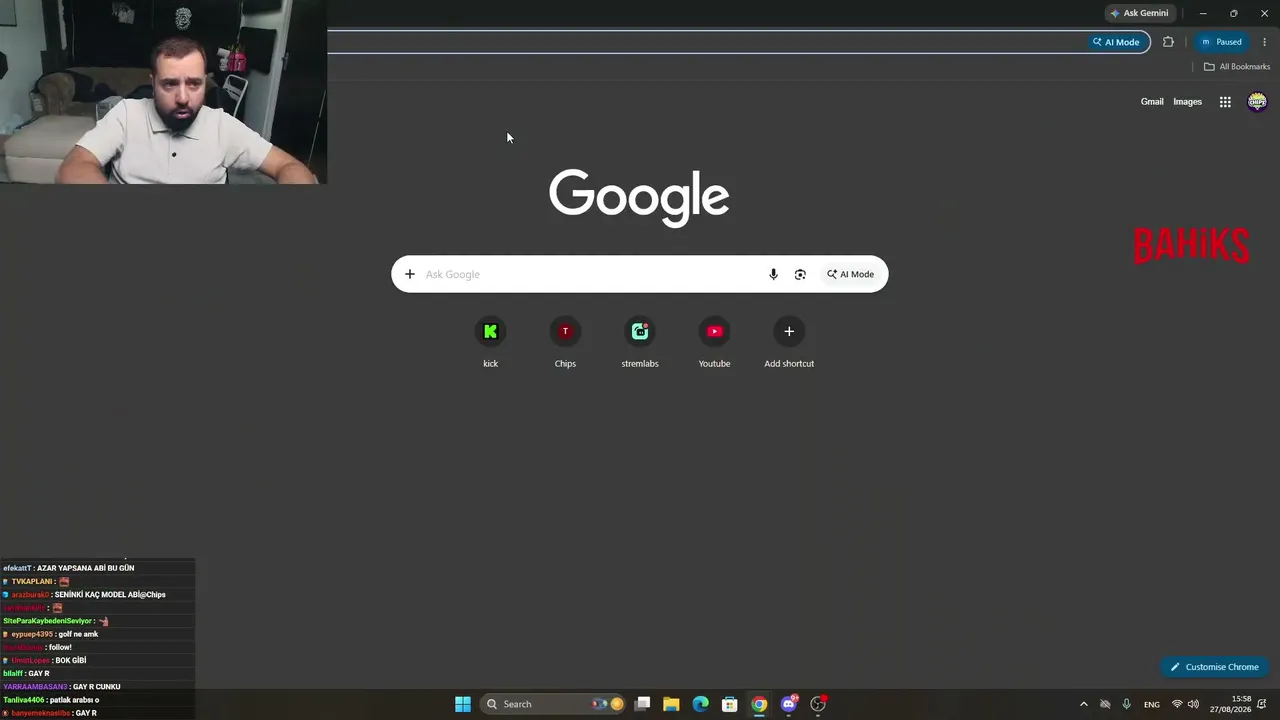
Task: Click AI Mode in the address bar
Action: point(1116,42)
